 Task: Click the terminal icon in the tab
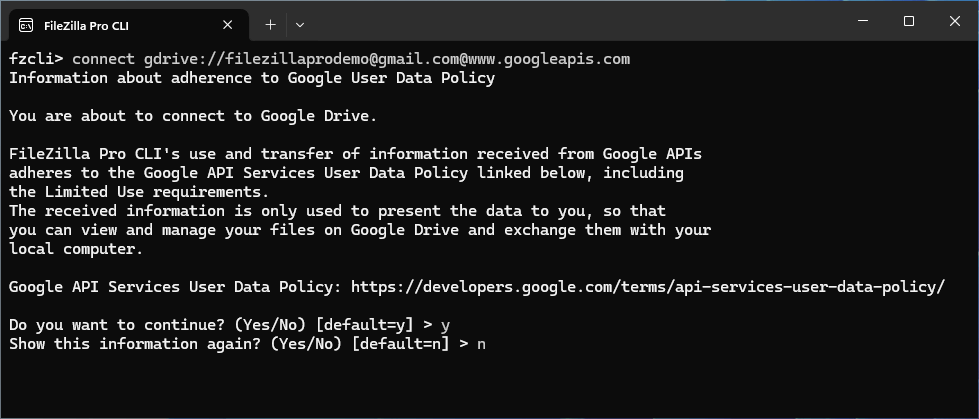tap(26, 24)
